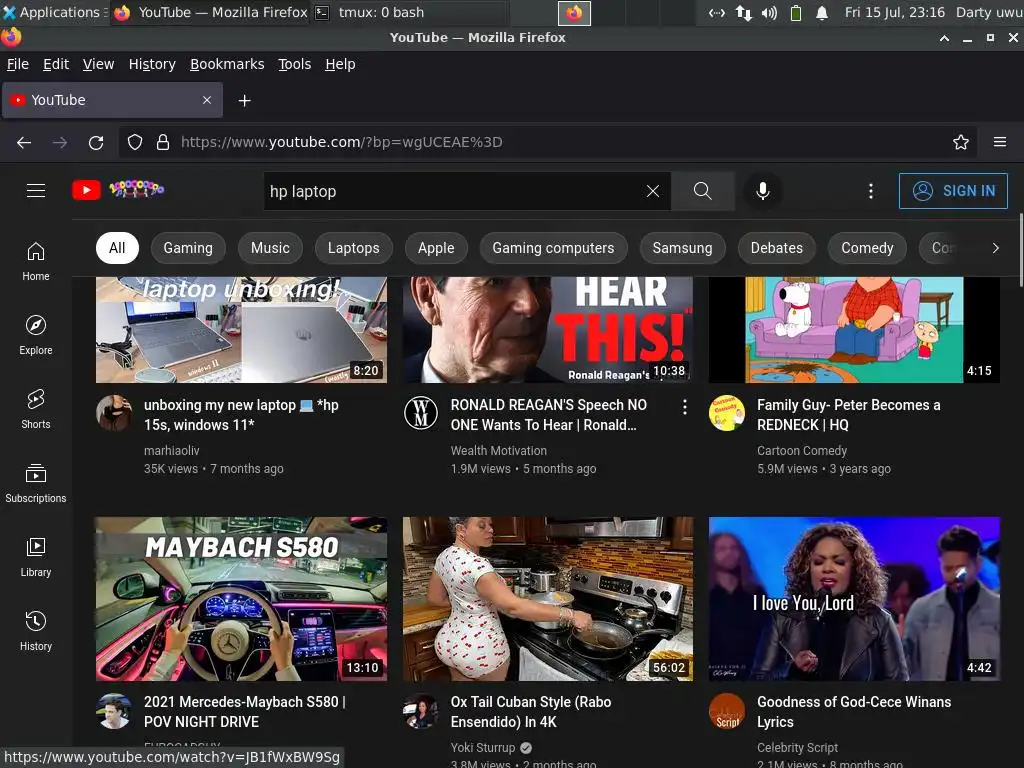Open the View menu

[99, 64]
